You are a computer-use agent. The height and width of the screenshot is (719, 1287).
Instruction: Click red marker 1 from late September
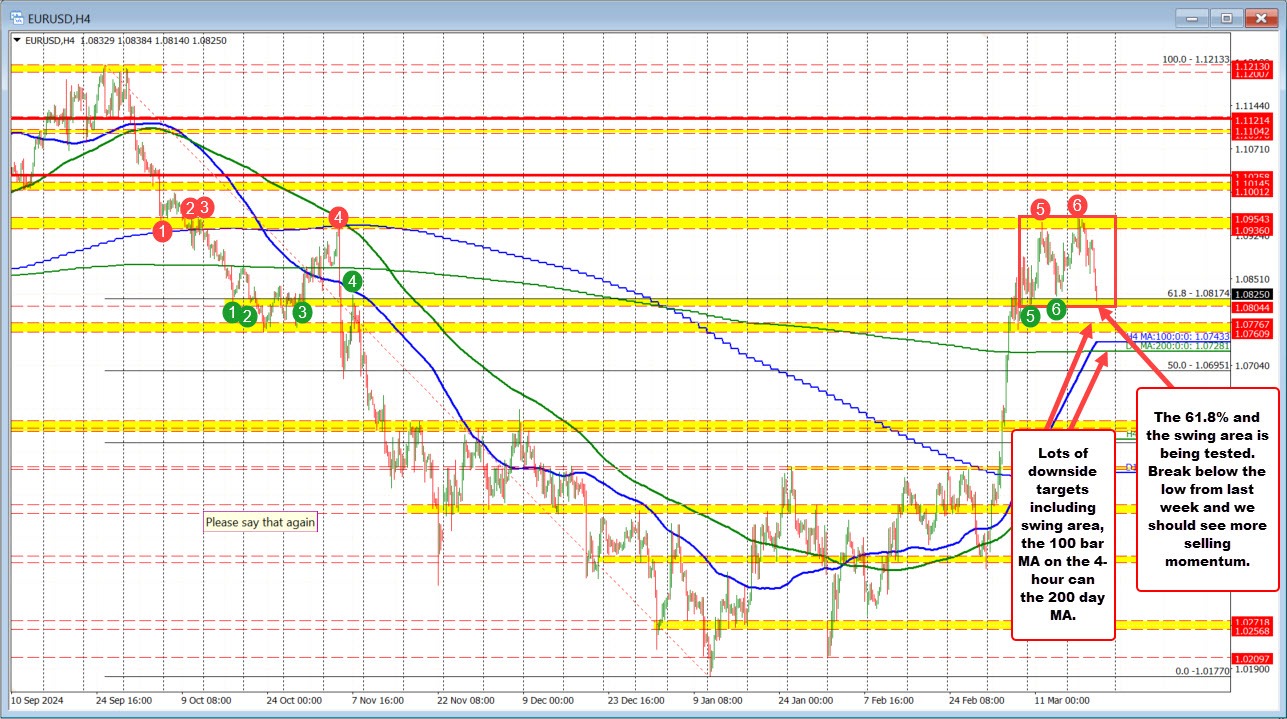pyautogui.click(x=162, y=231)
